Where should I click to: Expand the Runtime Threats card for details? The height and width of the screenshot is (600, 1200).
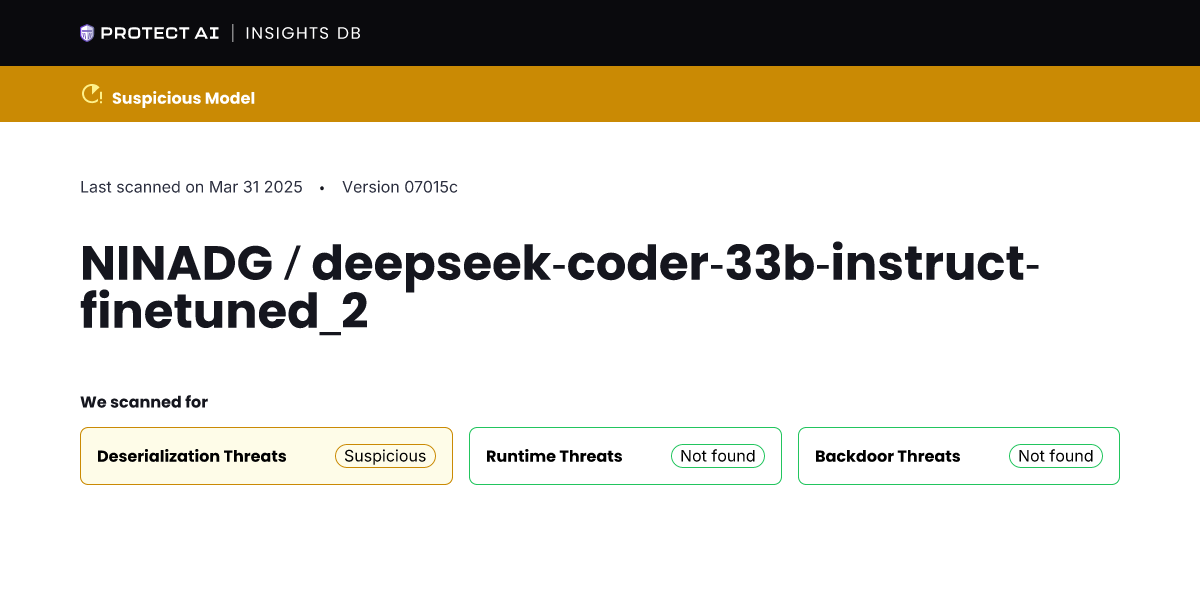625,456
